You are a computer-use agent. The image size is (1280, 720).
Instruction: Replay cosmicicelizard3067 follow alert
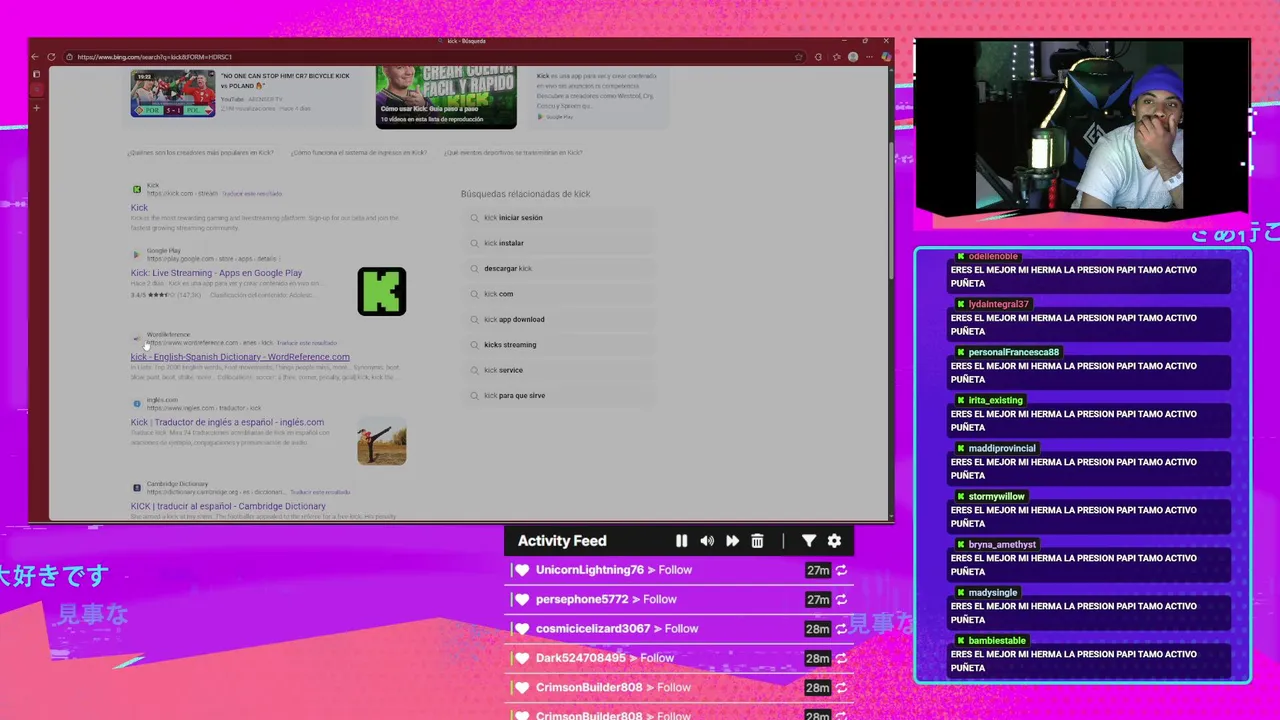[x=841, y=629]
